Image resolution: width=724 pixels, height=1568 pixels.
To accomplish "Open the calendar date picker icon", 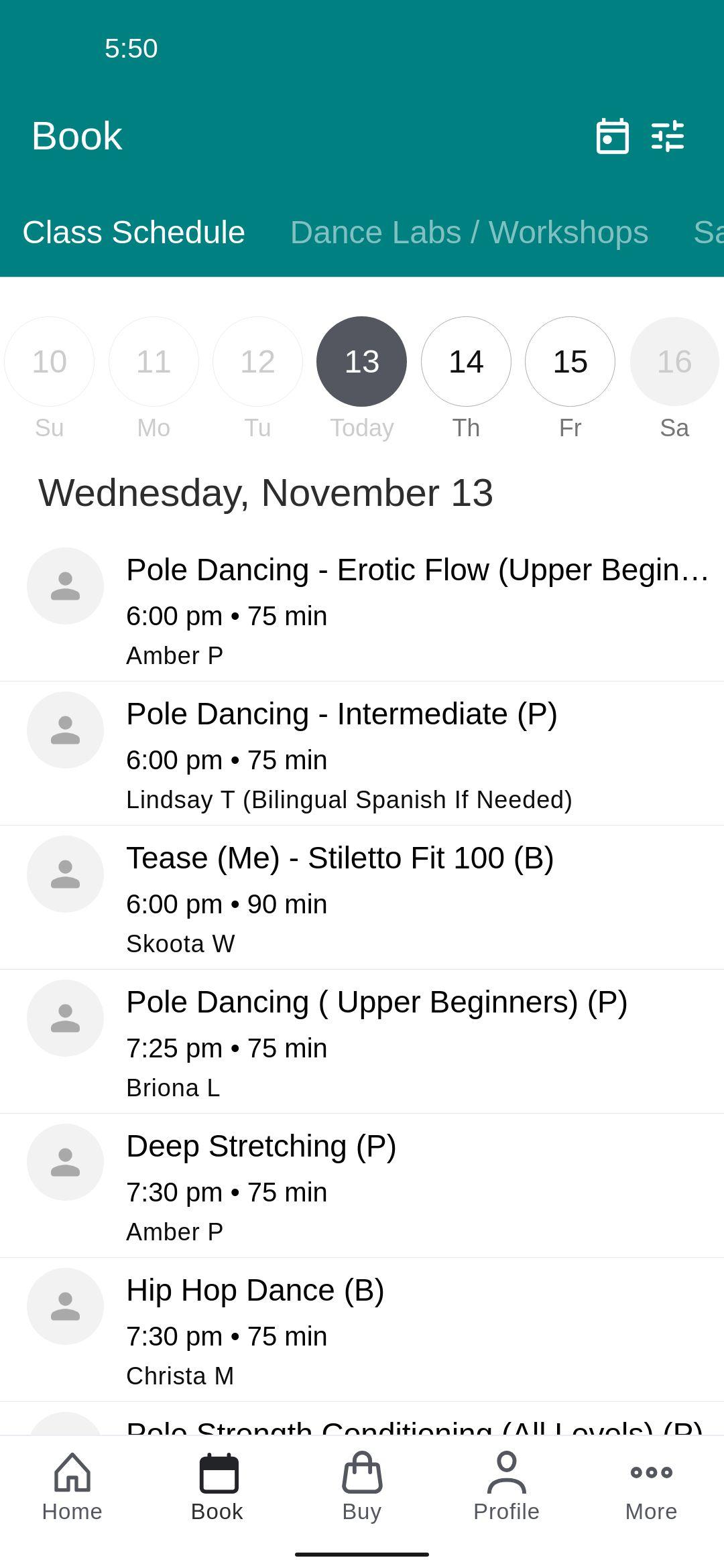I will point(612,136).
